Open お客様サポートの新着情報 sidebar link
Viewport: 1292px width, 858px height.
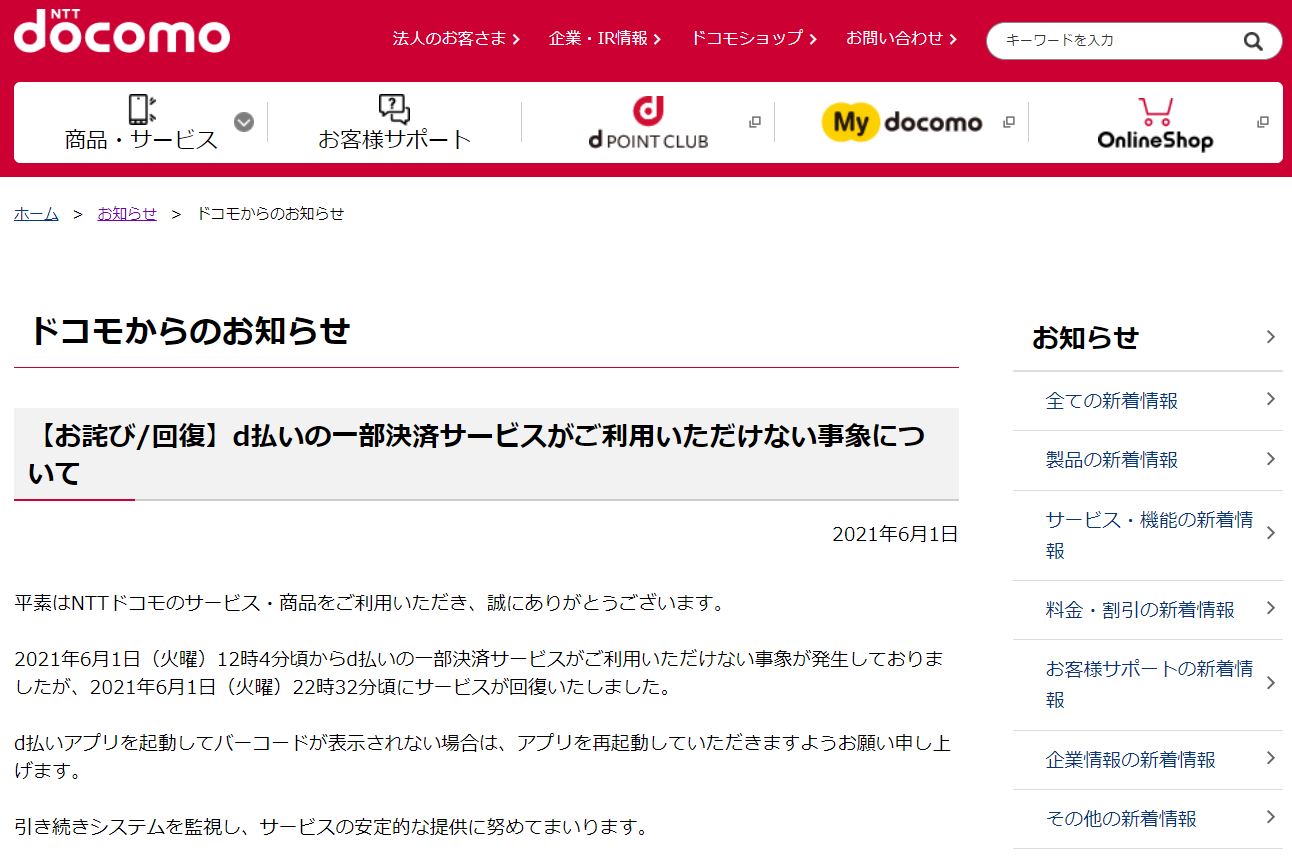click(x=1148, y=684)
